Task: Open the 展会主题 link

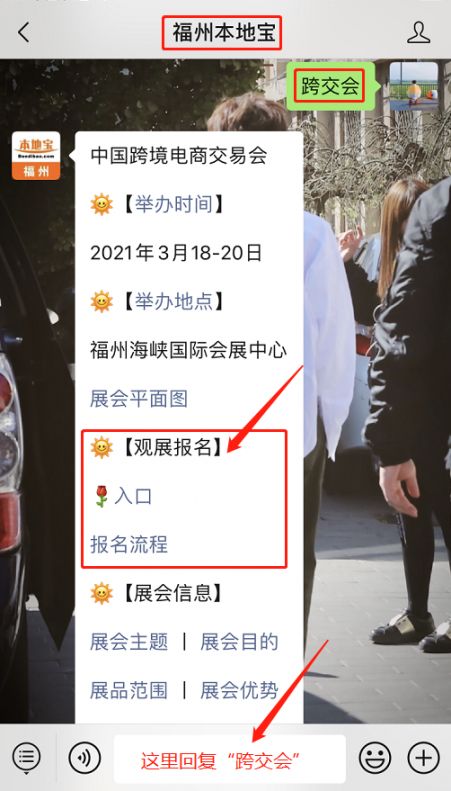Action: click(129, 642)
